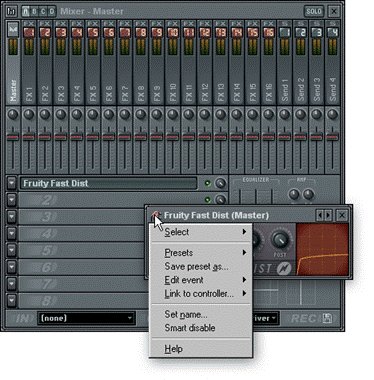The width and height of the screenshot is (374, 380).
Task: Click the REC disk icon
Action: pyautogui.click(x=327, y=318)
